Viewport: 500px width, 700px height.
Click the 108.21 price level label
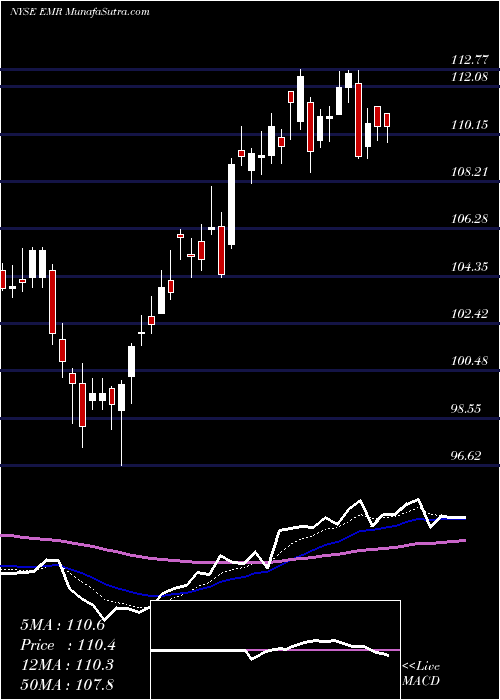[x=469, y=172]
